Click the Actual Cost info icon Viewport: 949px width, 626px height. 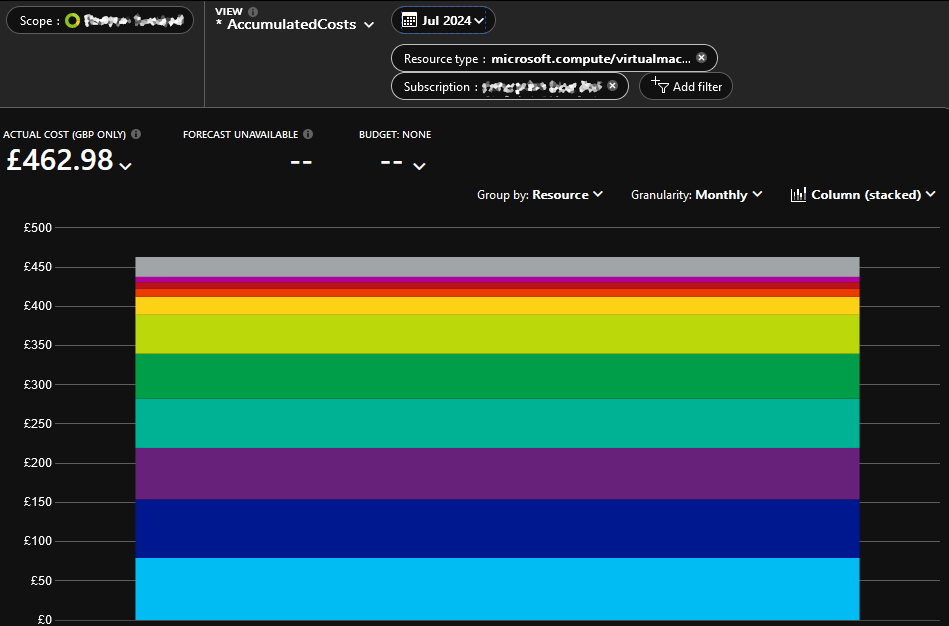click(136, 134)
